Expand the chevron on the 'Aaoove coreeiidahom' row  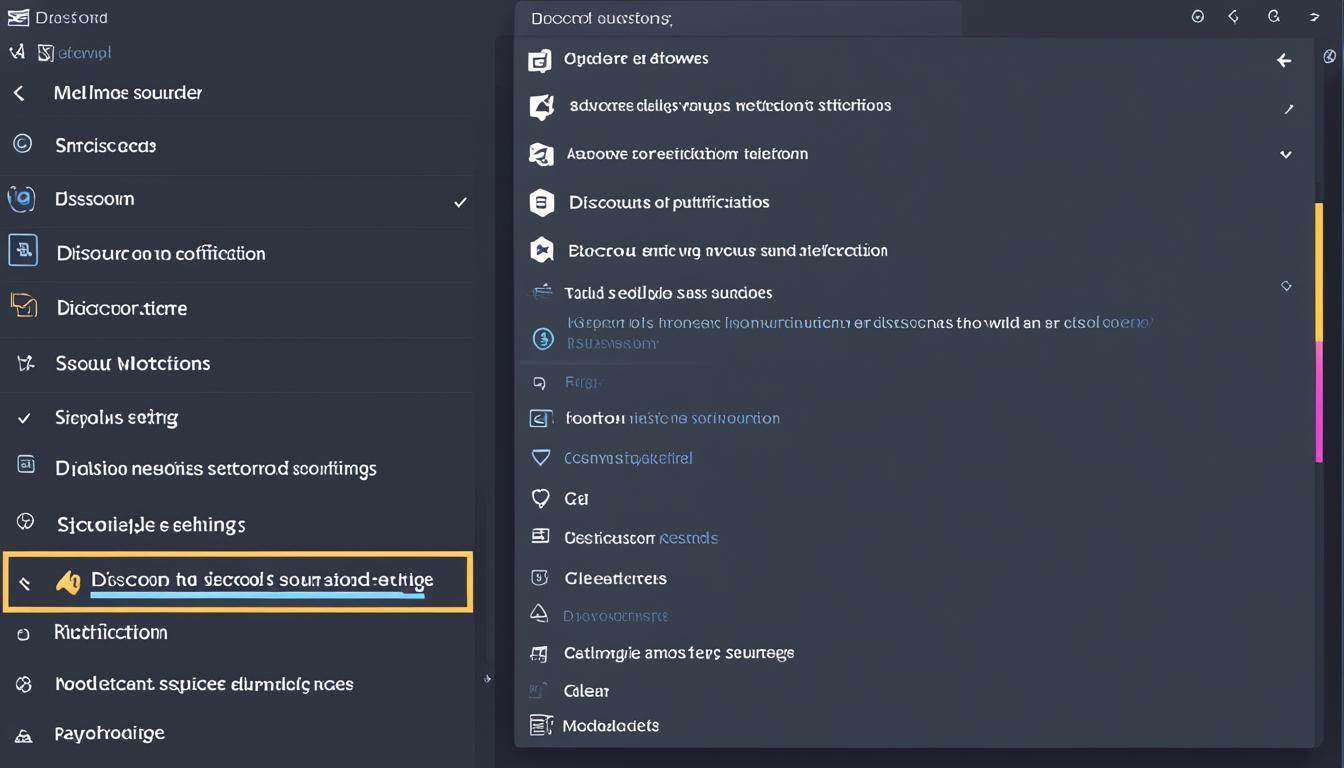1286,154
